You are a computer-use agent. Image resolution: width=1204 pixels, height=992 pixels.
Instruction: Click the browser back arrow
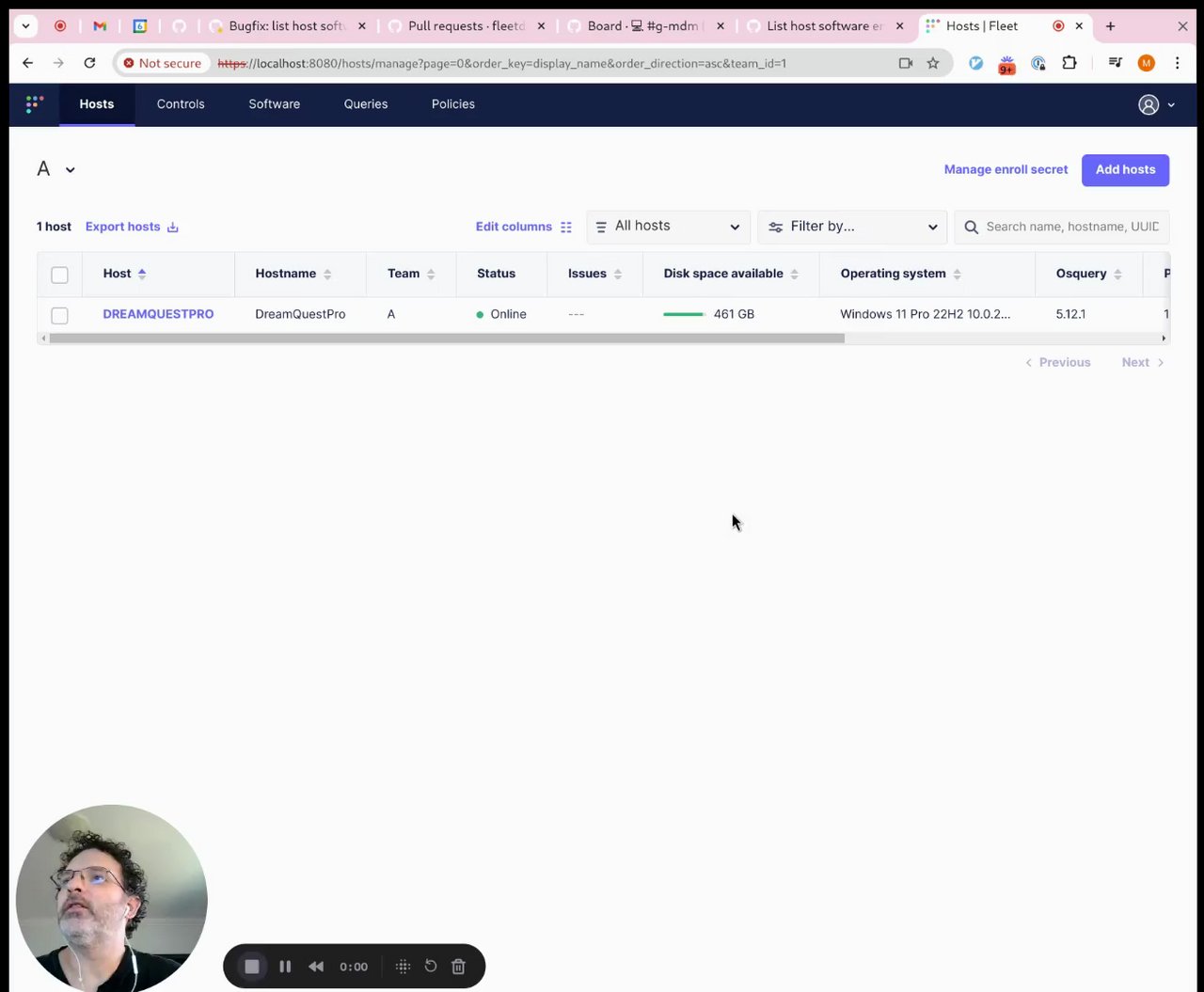27,63
